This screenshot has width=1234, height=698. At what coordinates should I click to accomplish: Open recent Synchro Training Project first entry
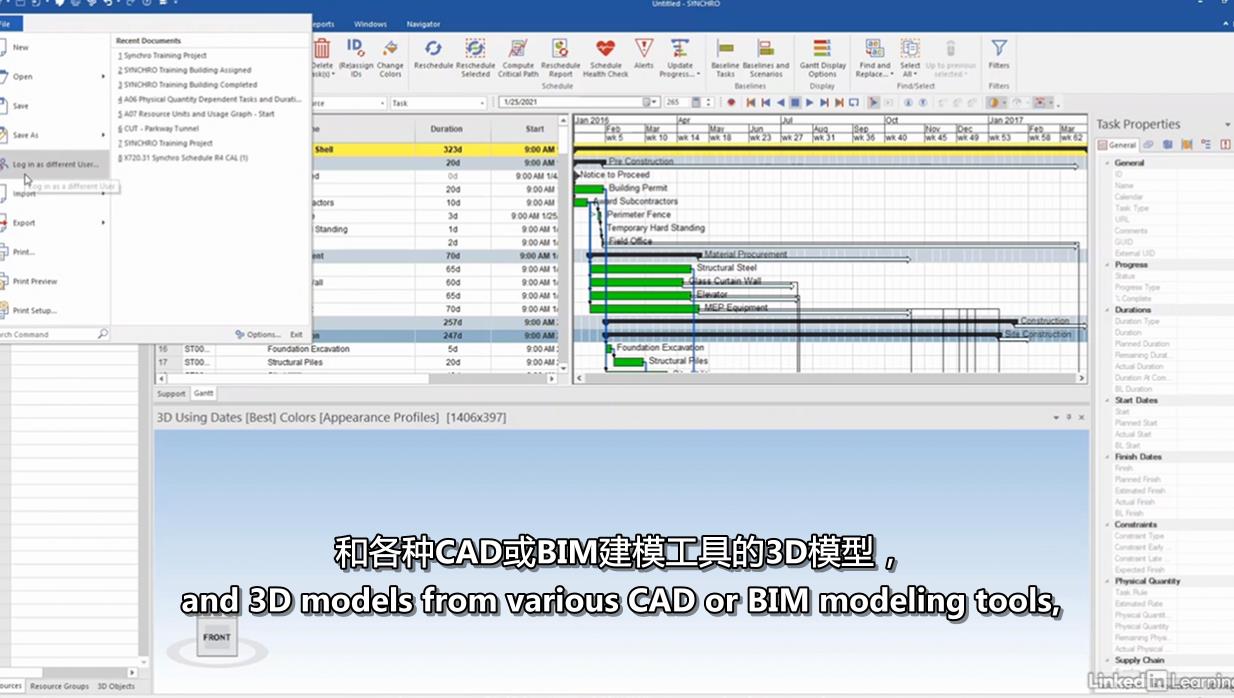(x=162, y=56)
